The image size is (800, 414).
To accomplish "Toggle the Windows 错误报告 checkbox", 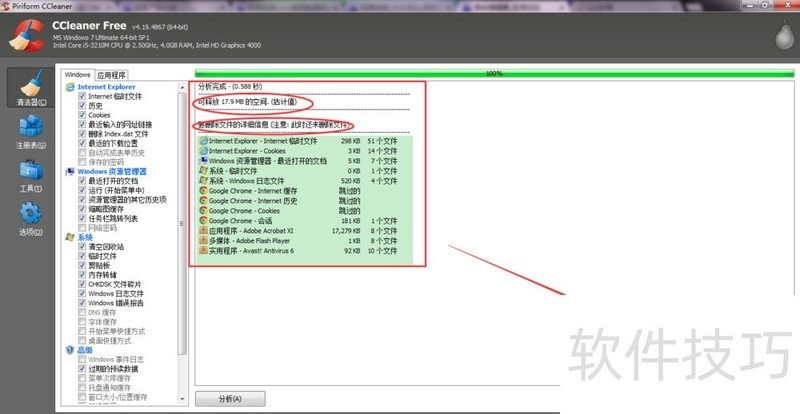I will point(82,303).
